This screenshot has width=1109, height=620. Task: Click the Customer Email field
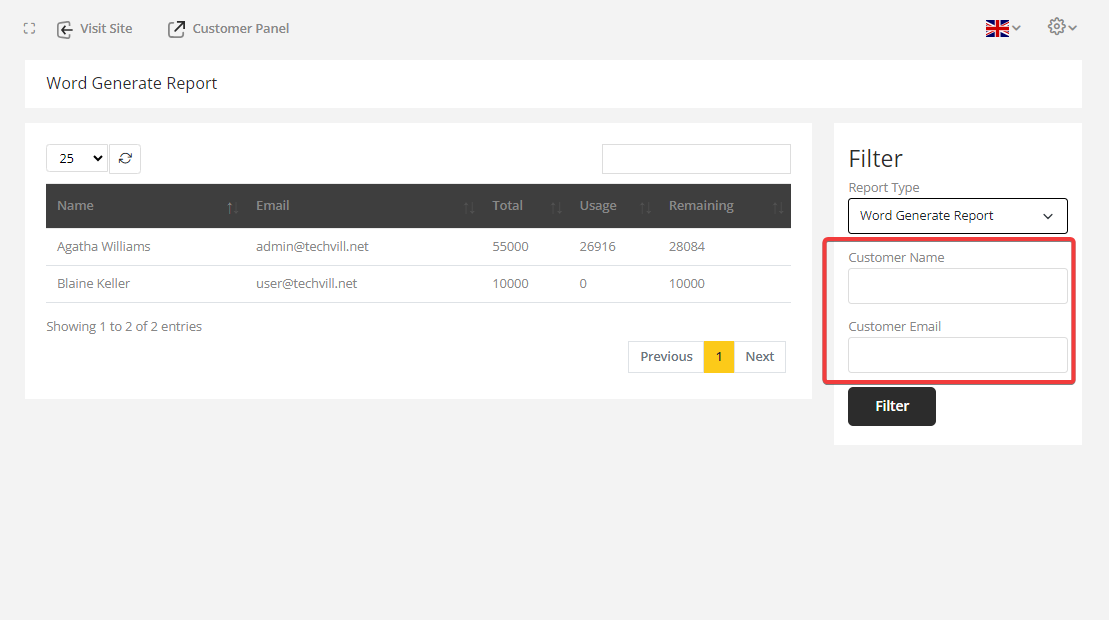click(x=957, y=355)
